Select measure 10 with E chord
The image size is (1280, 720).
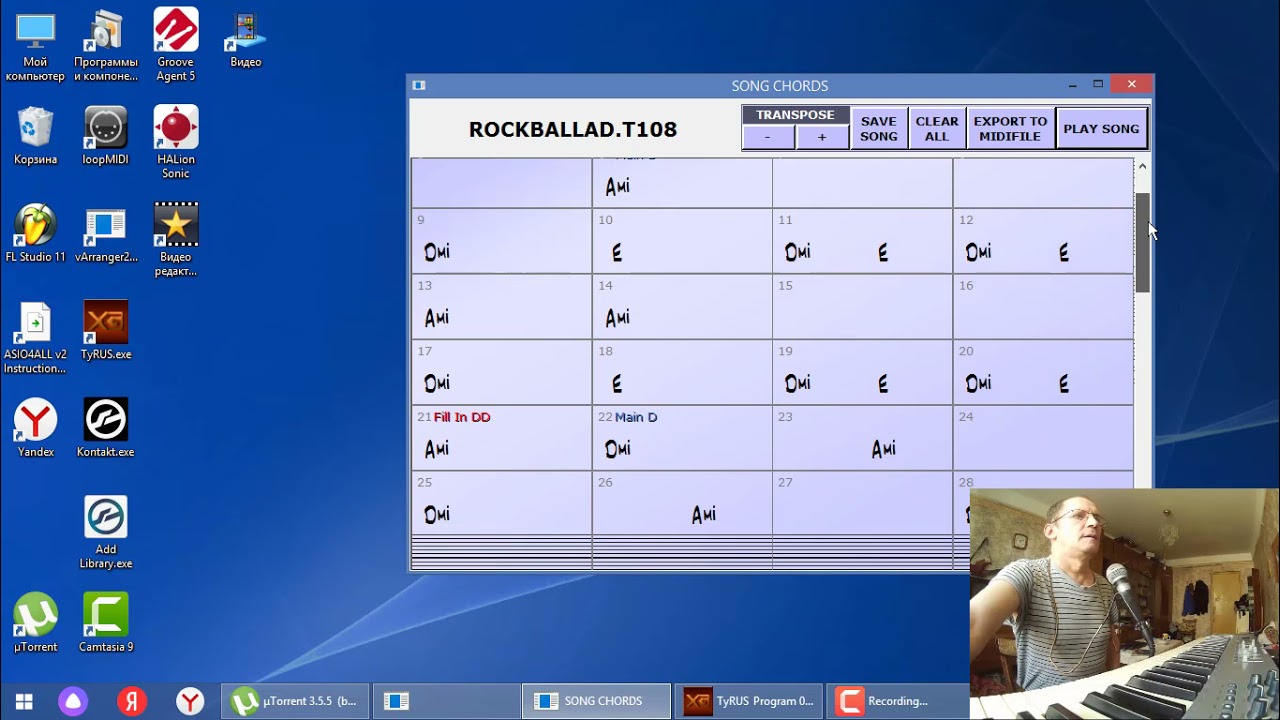tap(682, 241)
